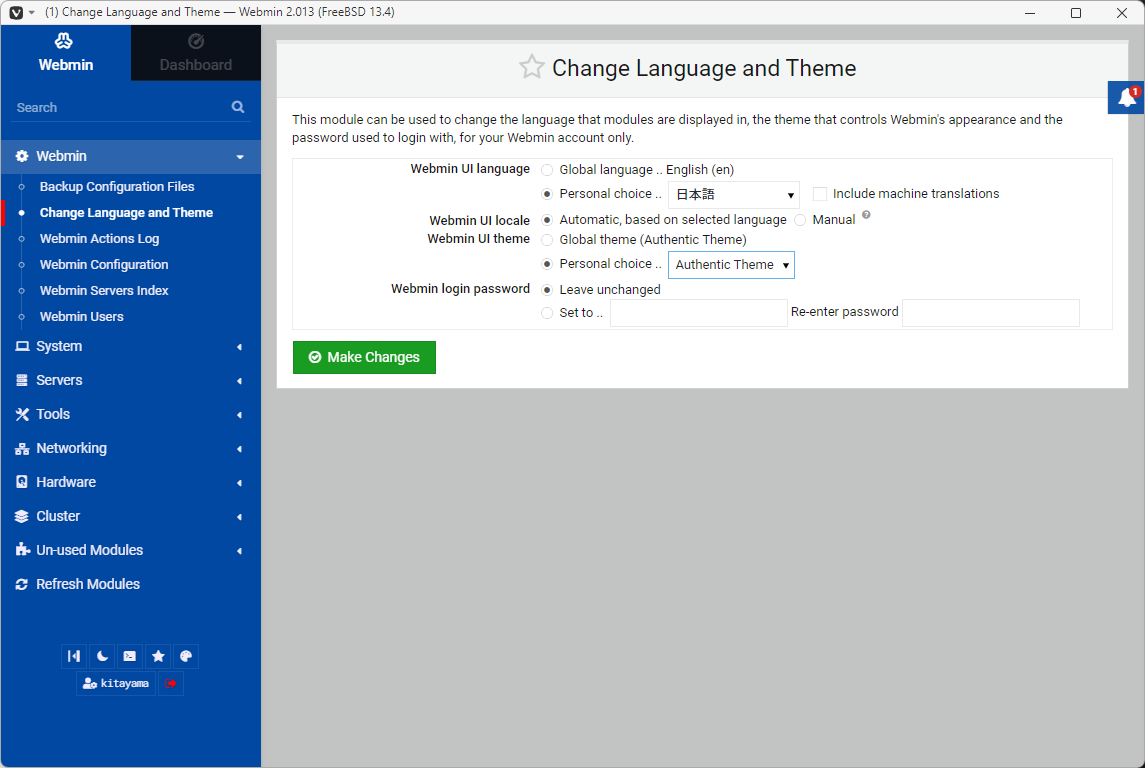Click the Servers stack icon
Screen dimensions: 1145x768
(22, 380)
